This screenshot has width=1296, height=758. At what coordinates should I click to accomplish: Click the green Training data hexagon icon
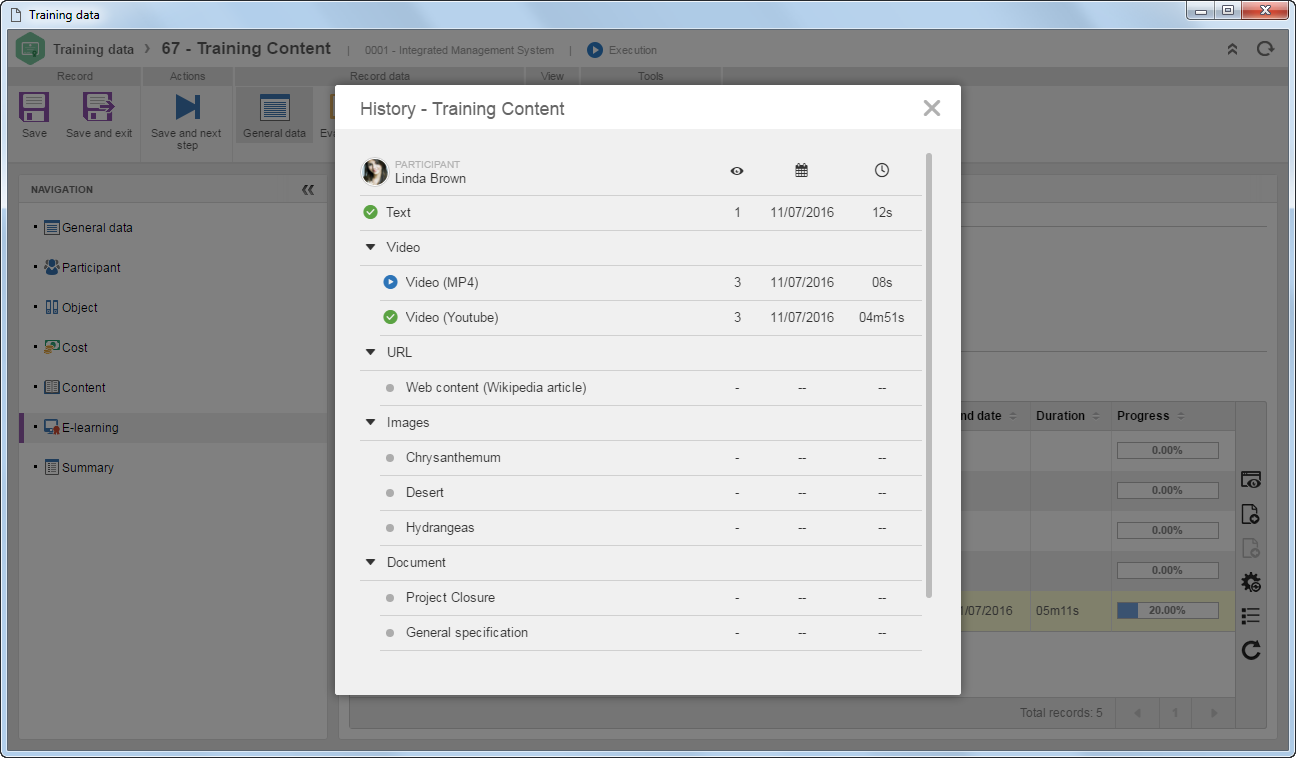click(30, 48)
